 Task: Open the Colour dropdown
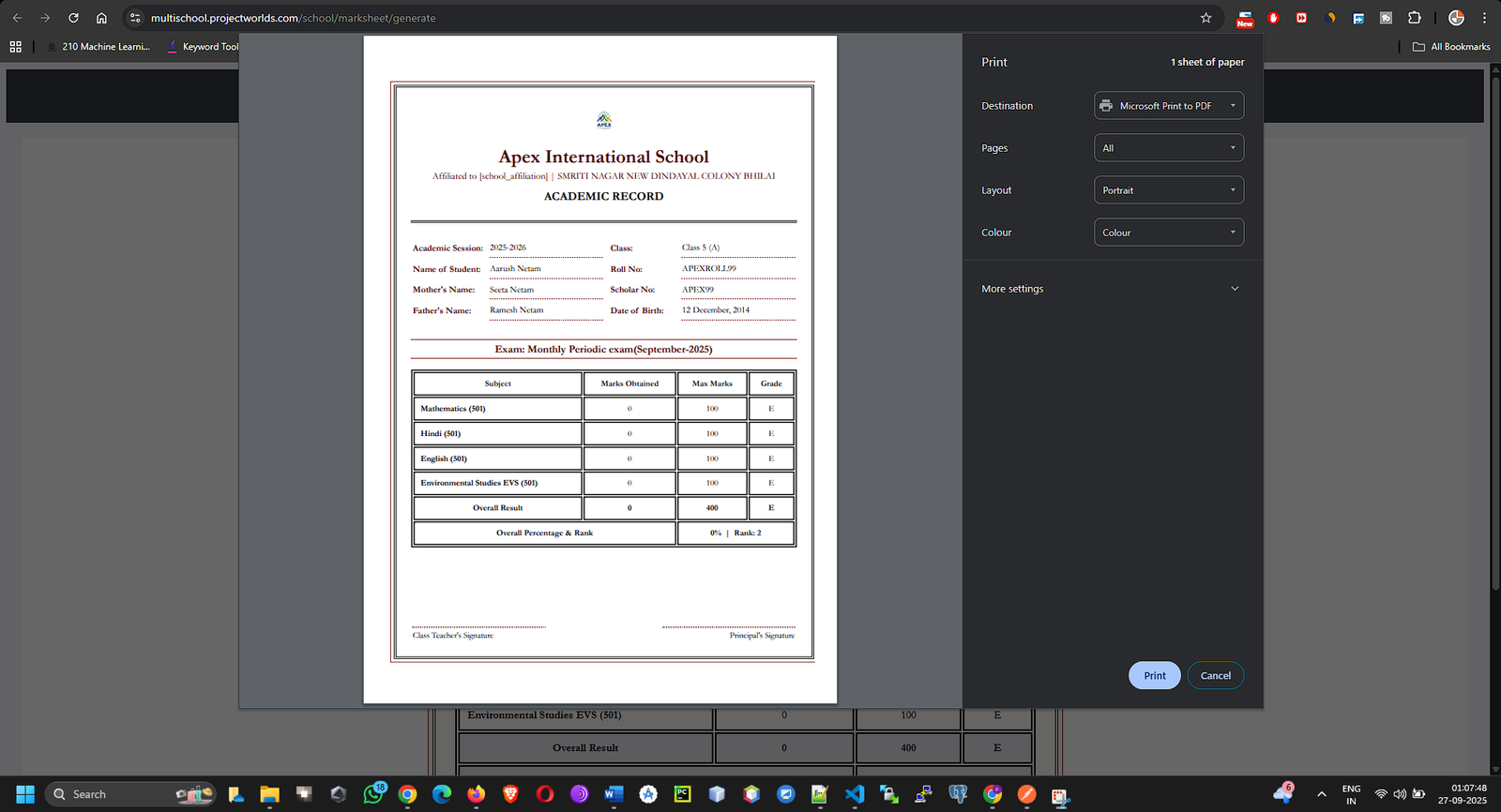1168,233
